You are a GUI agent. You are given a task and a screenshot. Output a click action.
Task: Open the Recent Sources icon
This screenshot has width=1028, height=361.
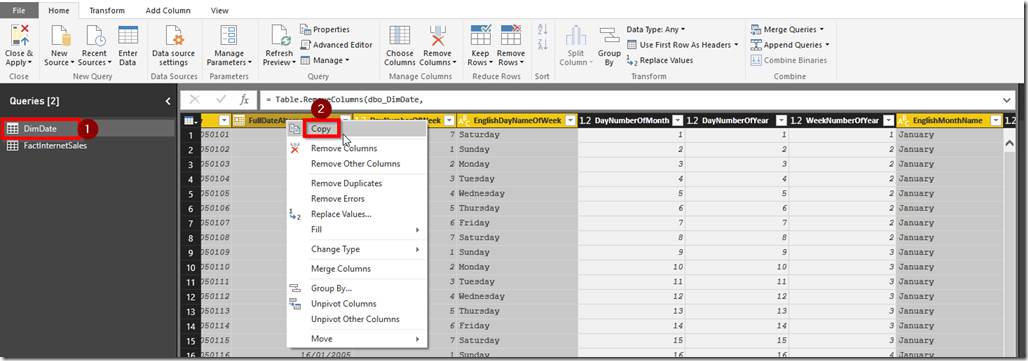[x=95, y=35]
